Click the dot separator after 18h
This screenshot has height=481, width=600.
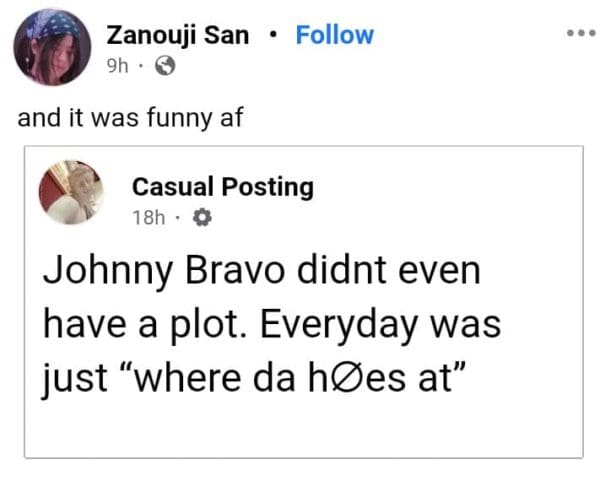click(x=176, y=218)
